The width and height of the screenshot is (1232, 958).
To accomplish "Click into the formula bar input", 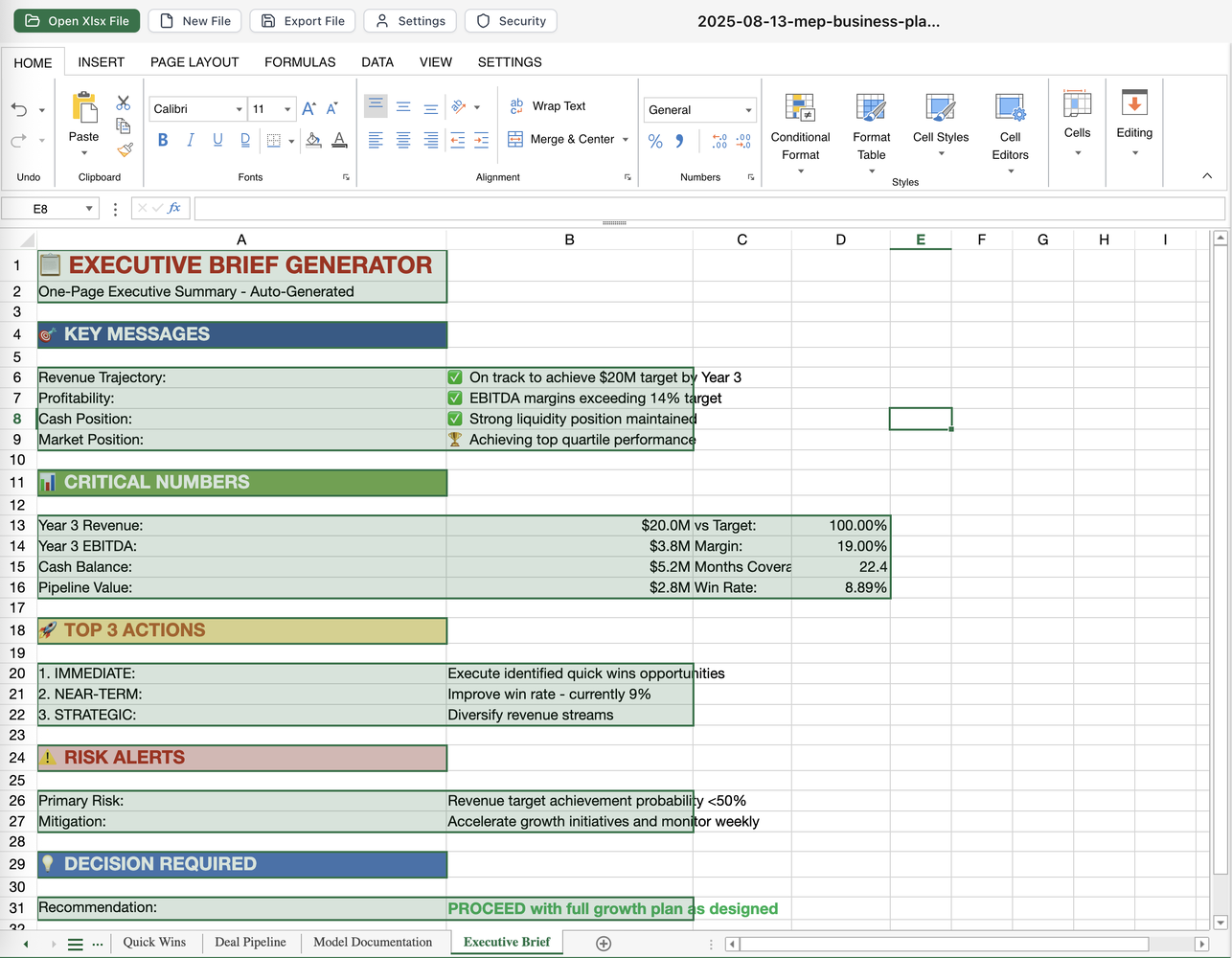I will coord(709,208).
